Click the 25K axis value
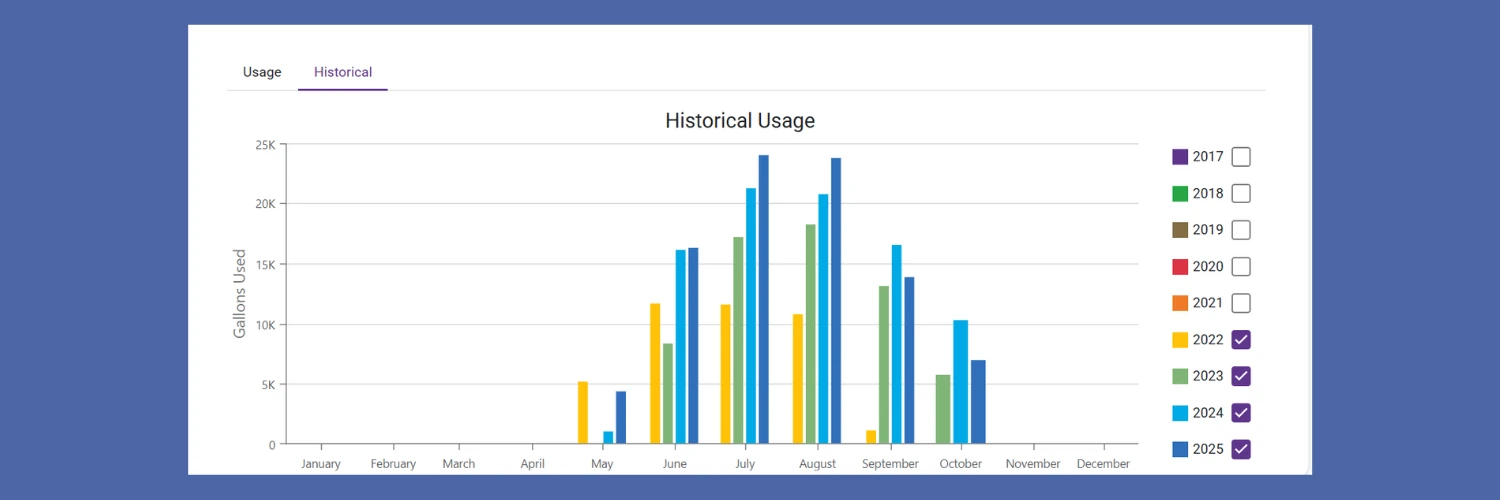Image resolution: width=1500 pixels, height=500 pixels. pos(265,145)
